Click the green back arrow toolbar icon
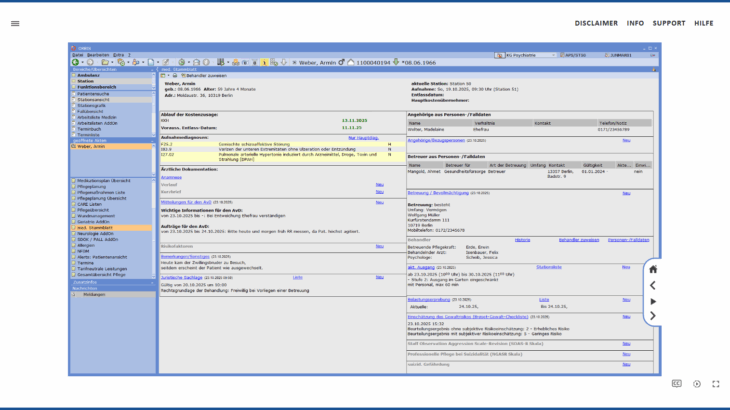The height and width of the screenshot is (410, 730). pos(76,62)
